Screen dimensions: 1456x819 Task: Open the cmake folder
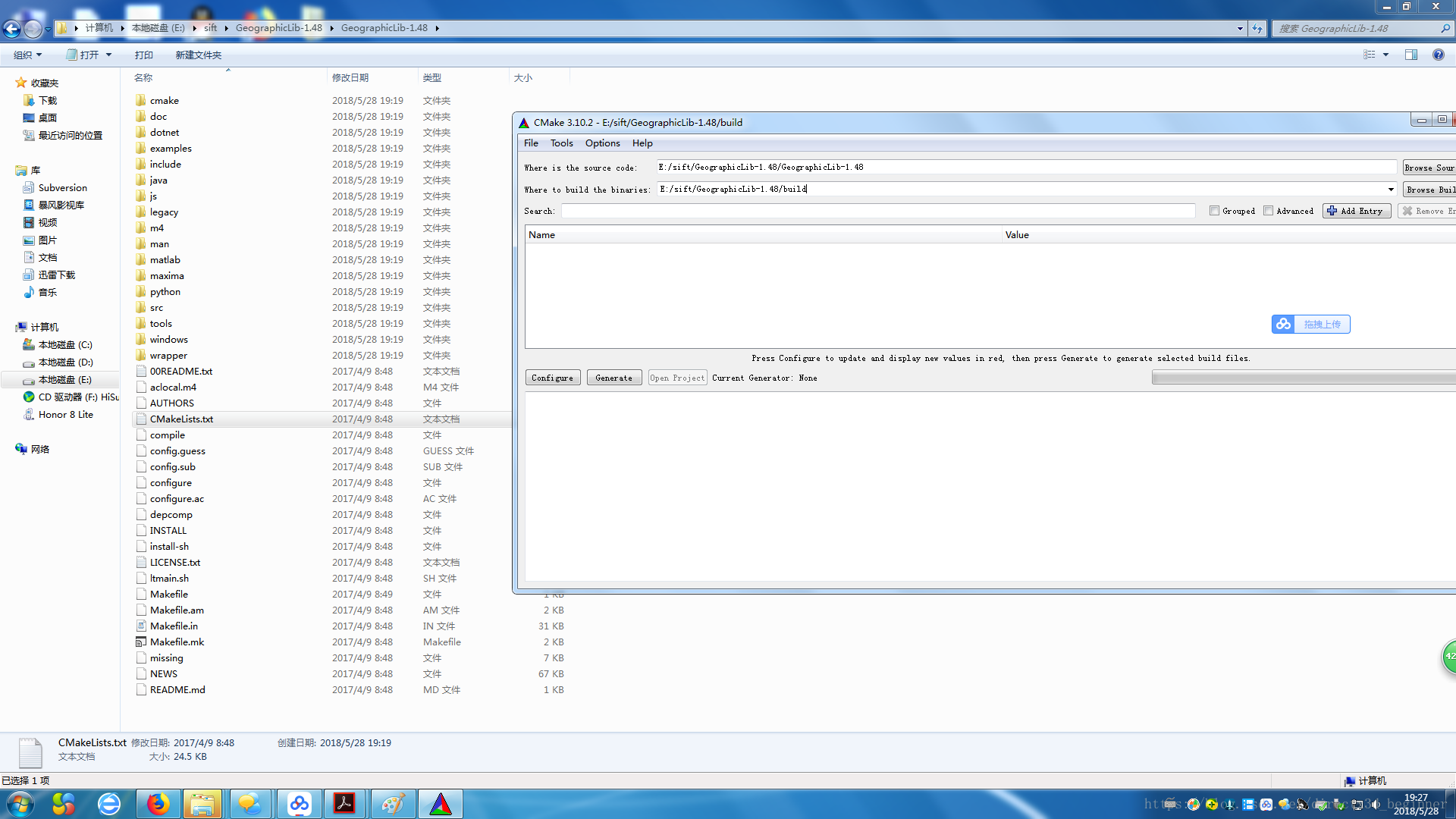click(x=164, y=100)
